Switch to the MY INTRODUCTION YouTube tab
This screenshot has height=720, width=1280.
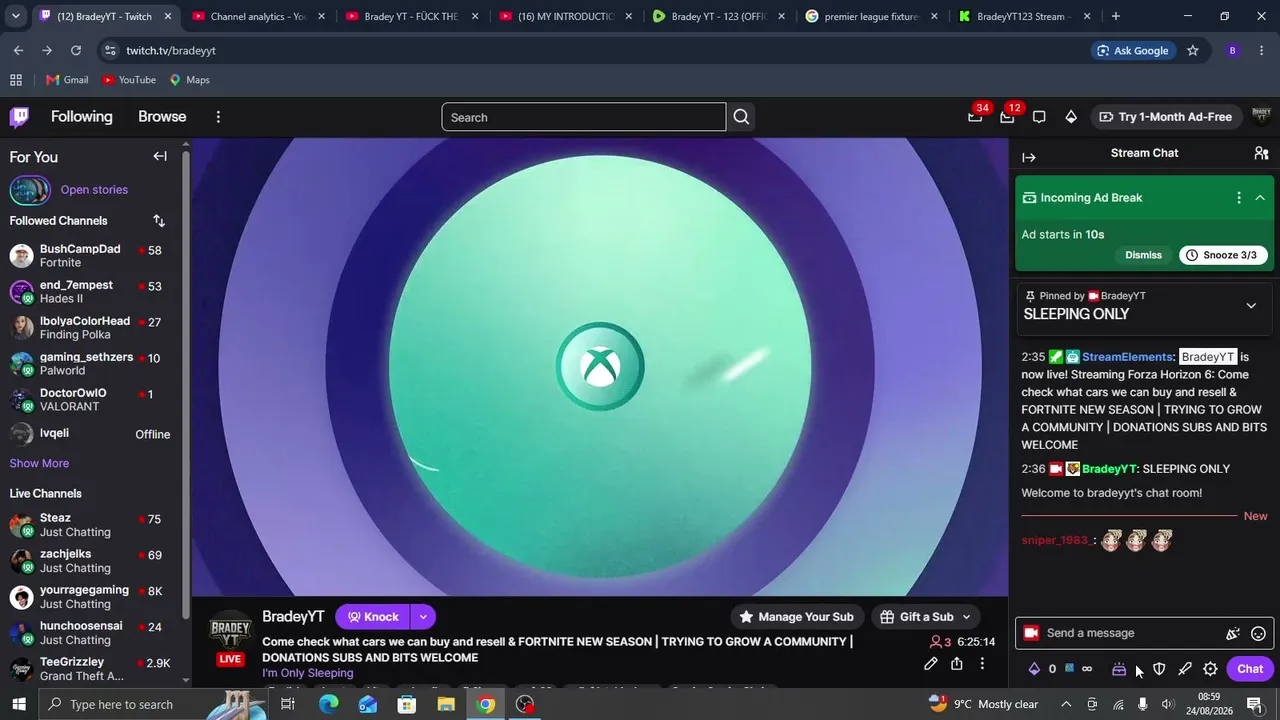[x=565, y=16]
